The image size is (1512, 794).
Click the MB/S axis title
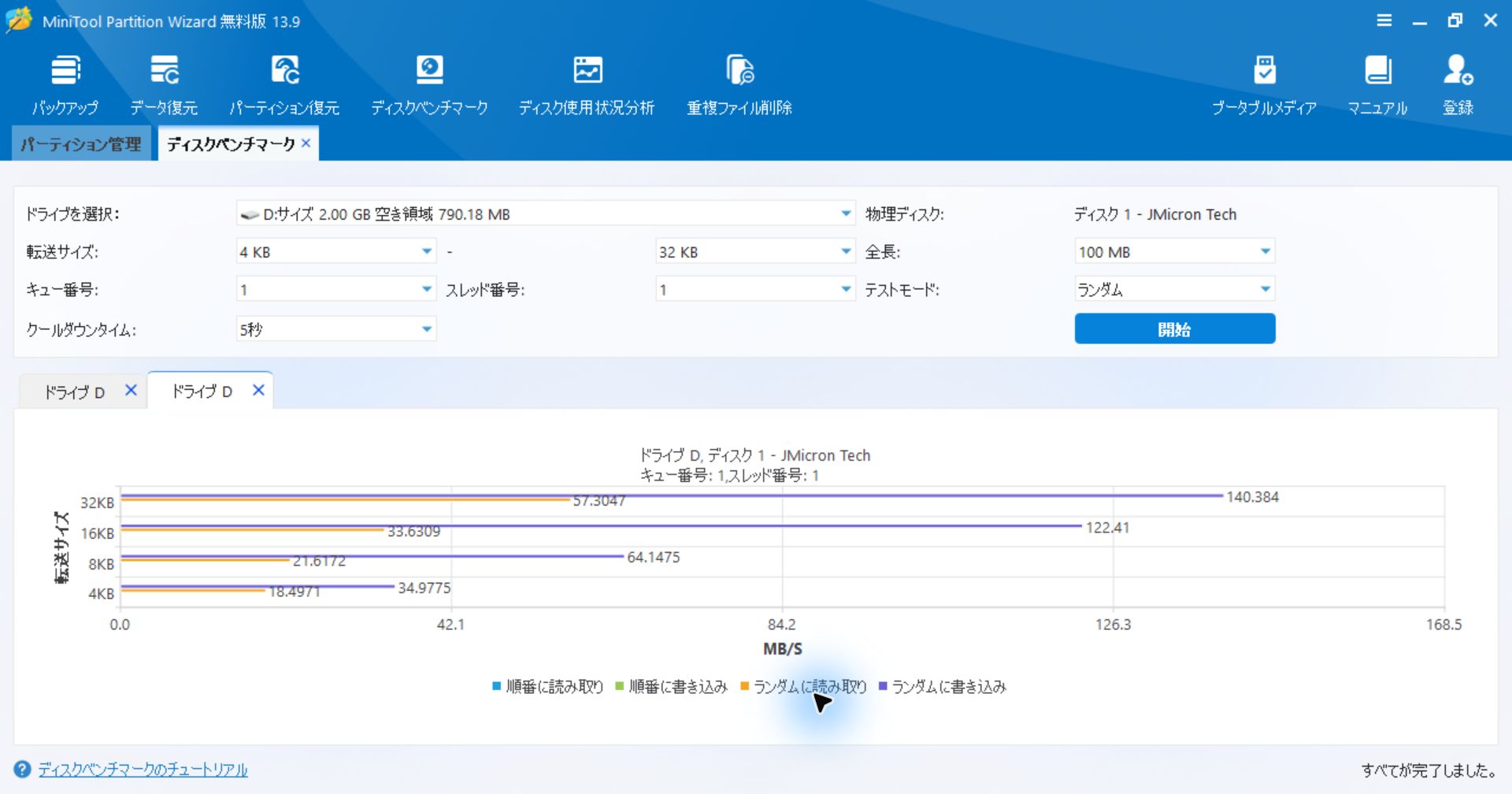(782, 649)
